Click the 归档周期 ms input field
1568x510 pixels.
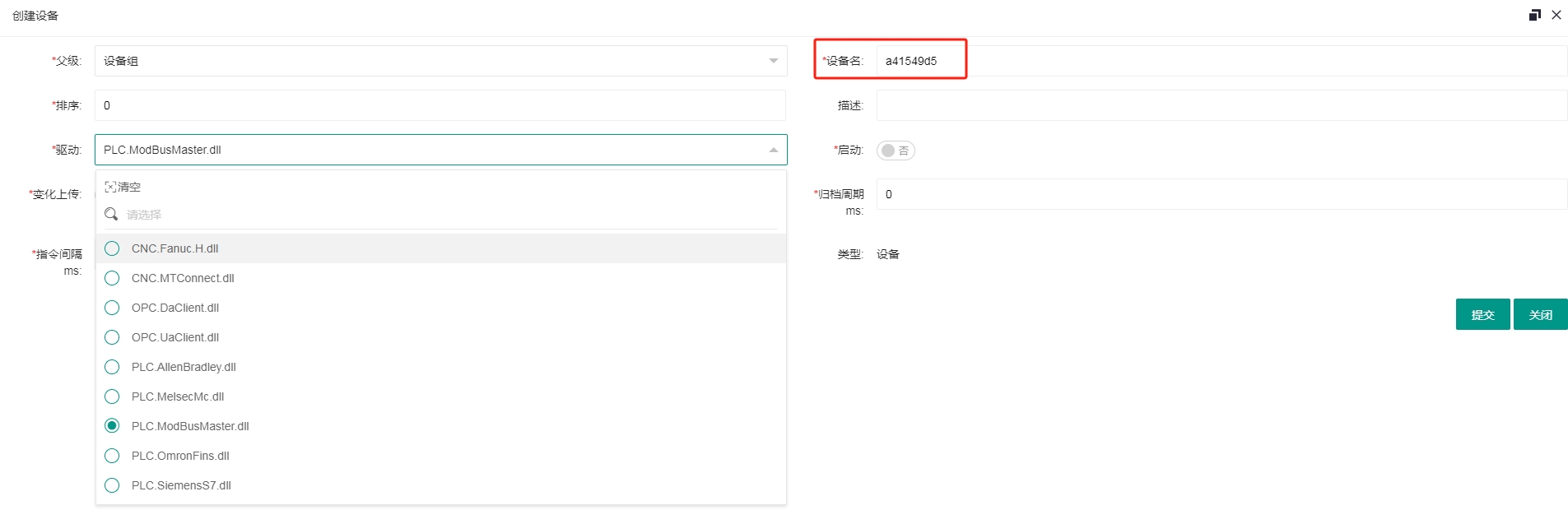(1222, 194)
